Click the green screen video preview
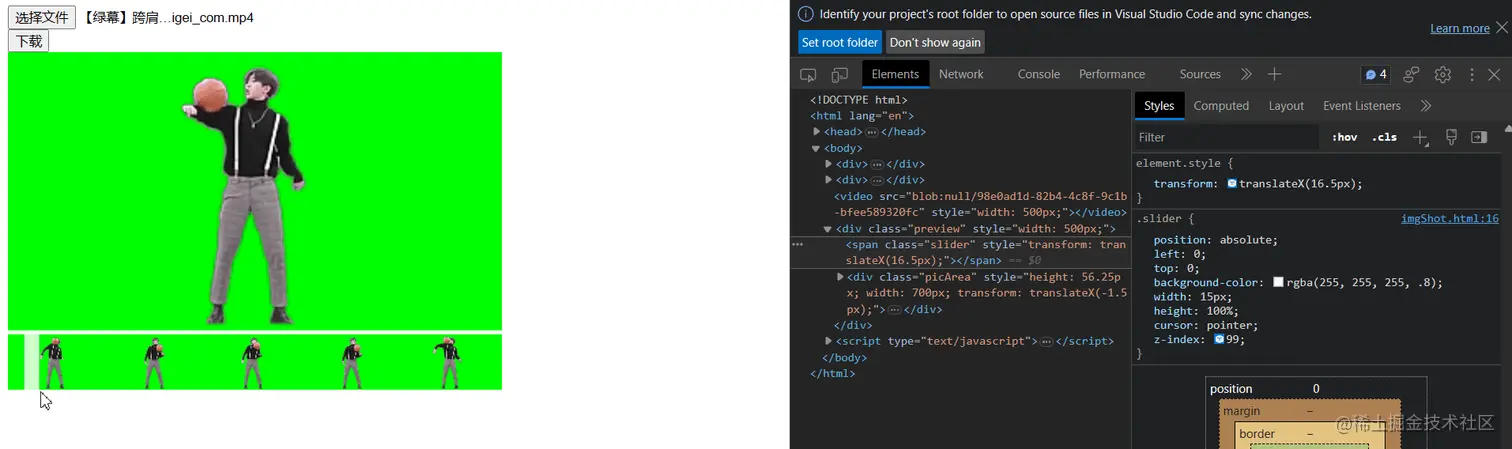This screenshot has height=449, width=1512. click(255, 191)
